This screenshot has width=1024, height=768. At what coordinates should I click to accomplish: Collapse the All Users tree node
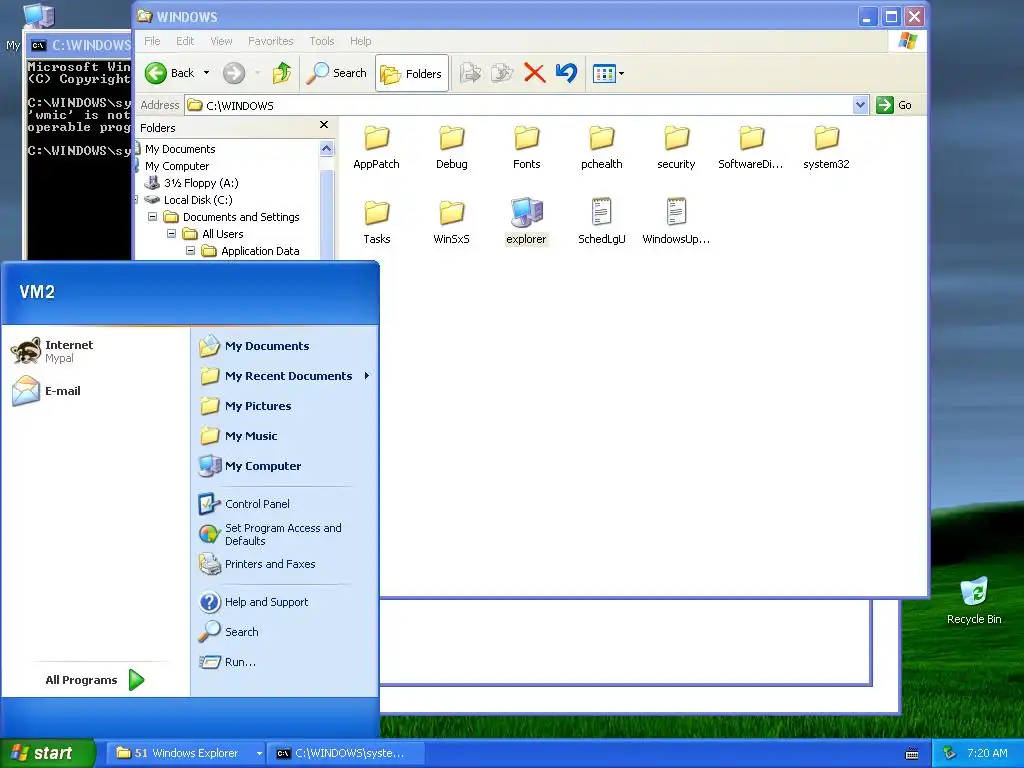(x=171, y=233)
